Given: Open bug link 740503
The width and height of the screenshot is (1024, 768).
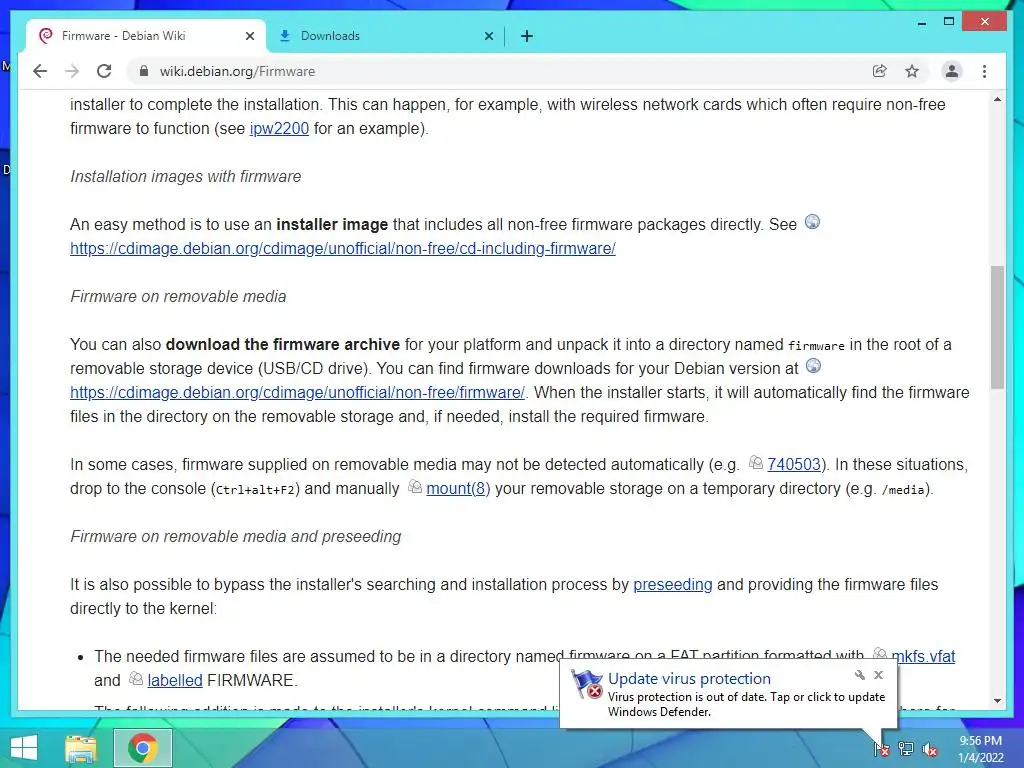Looking at the screenshot, I should click(x=793, y=464).
